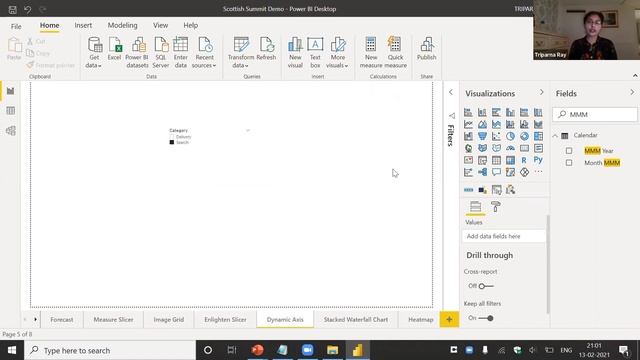Collapse the ribbon with caret

[x=635, y=76]
